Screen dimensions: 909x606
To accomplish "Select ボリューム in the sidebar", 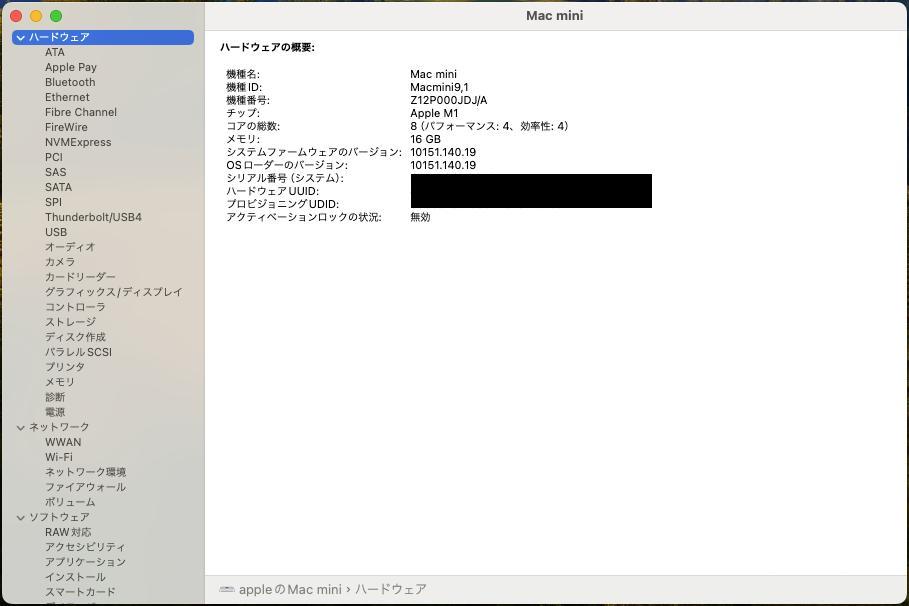I will pos(70,502).
